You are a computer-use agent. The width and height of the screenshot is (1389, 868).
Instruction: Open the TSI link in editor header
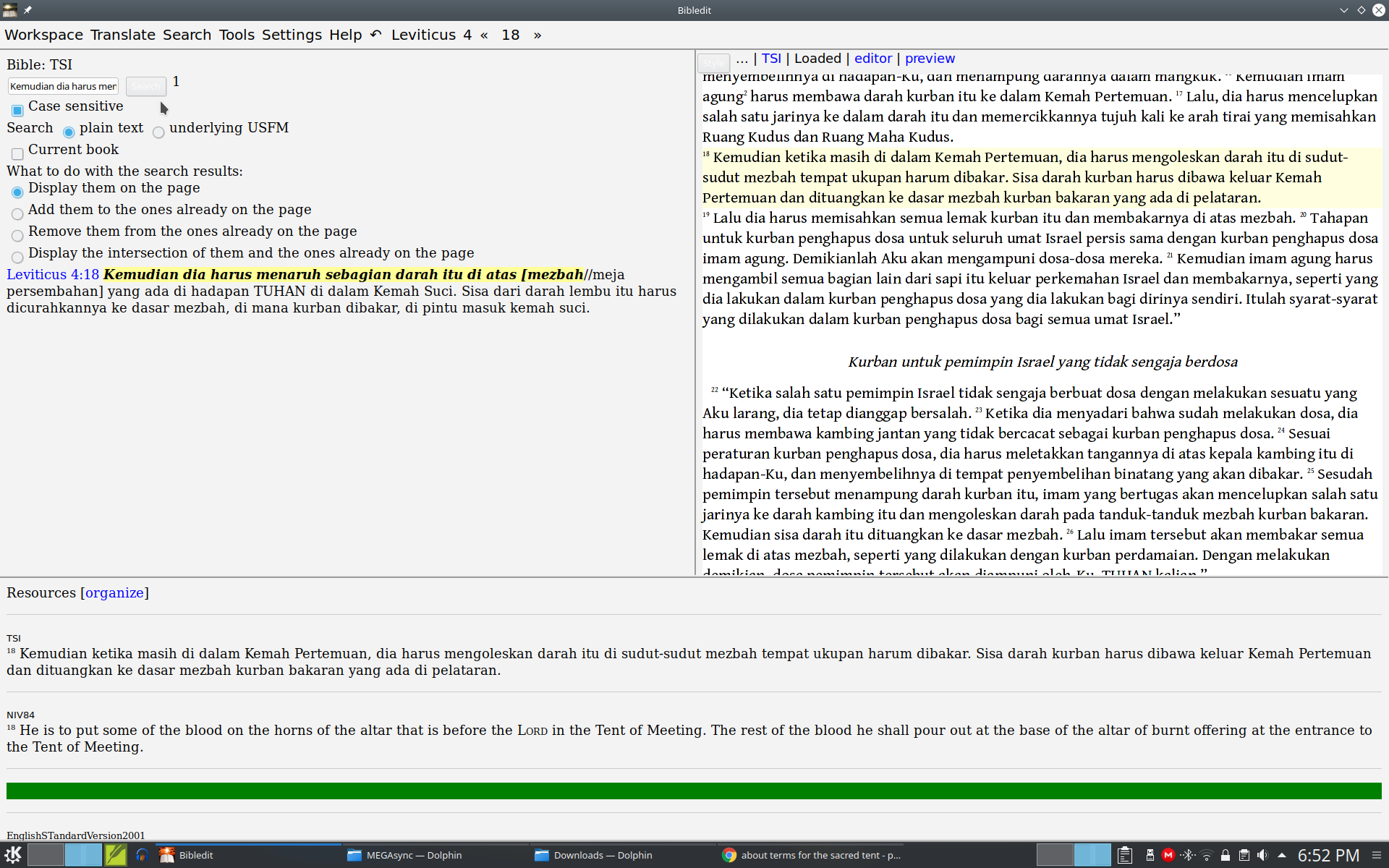click(771, 59)
